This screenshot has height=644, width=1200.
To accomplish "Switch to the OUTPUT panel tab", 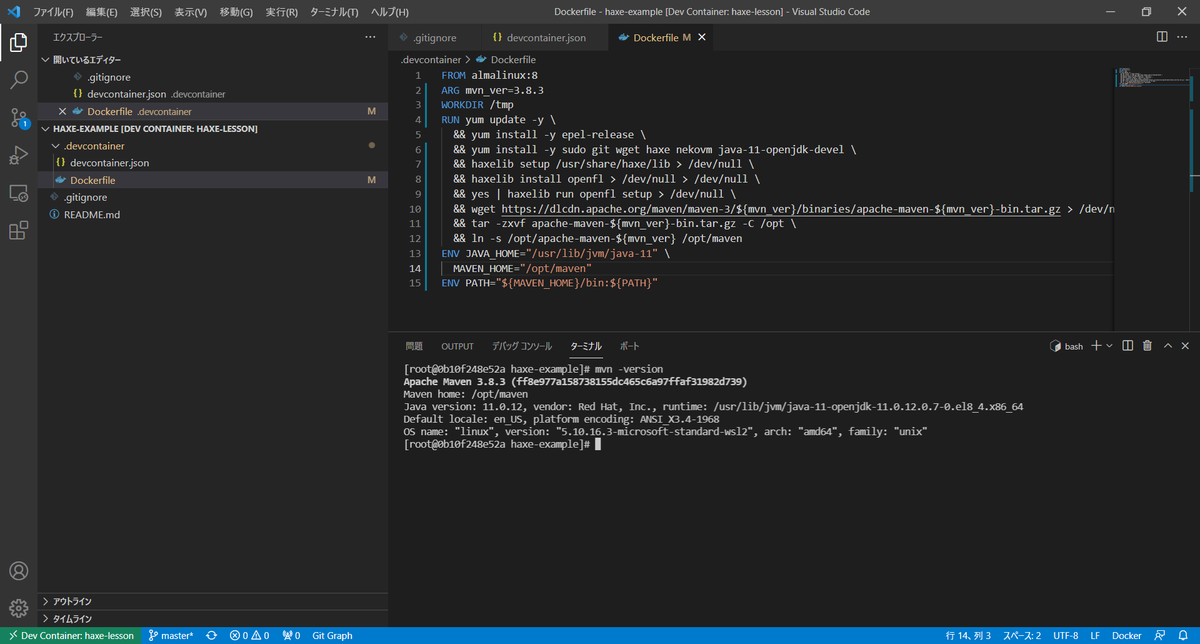I will tap(458, 346).
